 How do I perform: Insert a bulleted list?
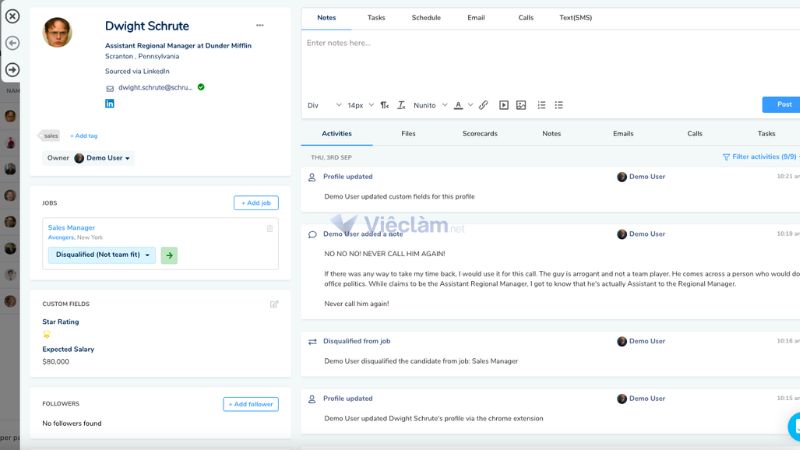(x=559, y=105)
